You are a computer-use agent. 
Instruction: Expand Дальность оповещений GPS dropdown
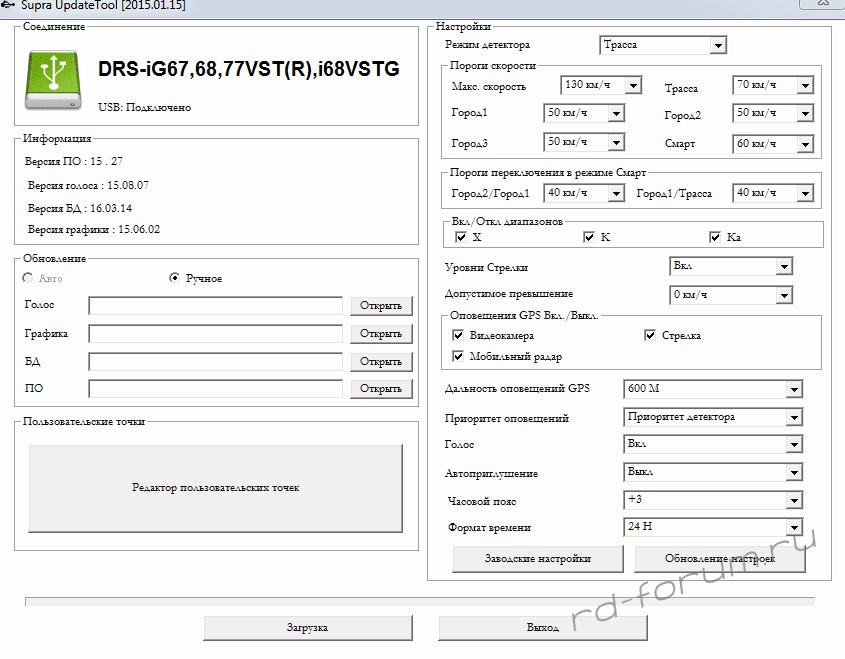pyautogui.click(x=712, y=389)
